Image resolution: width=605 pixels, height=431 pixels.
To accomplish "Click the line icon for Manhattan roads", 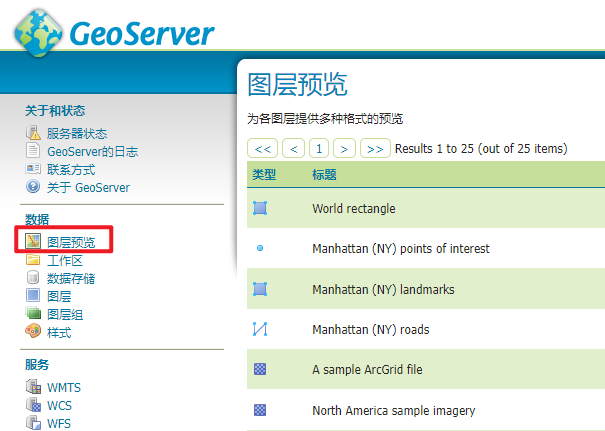I will point(260,329).
